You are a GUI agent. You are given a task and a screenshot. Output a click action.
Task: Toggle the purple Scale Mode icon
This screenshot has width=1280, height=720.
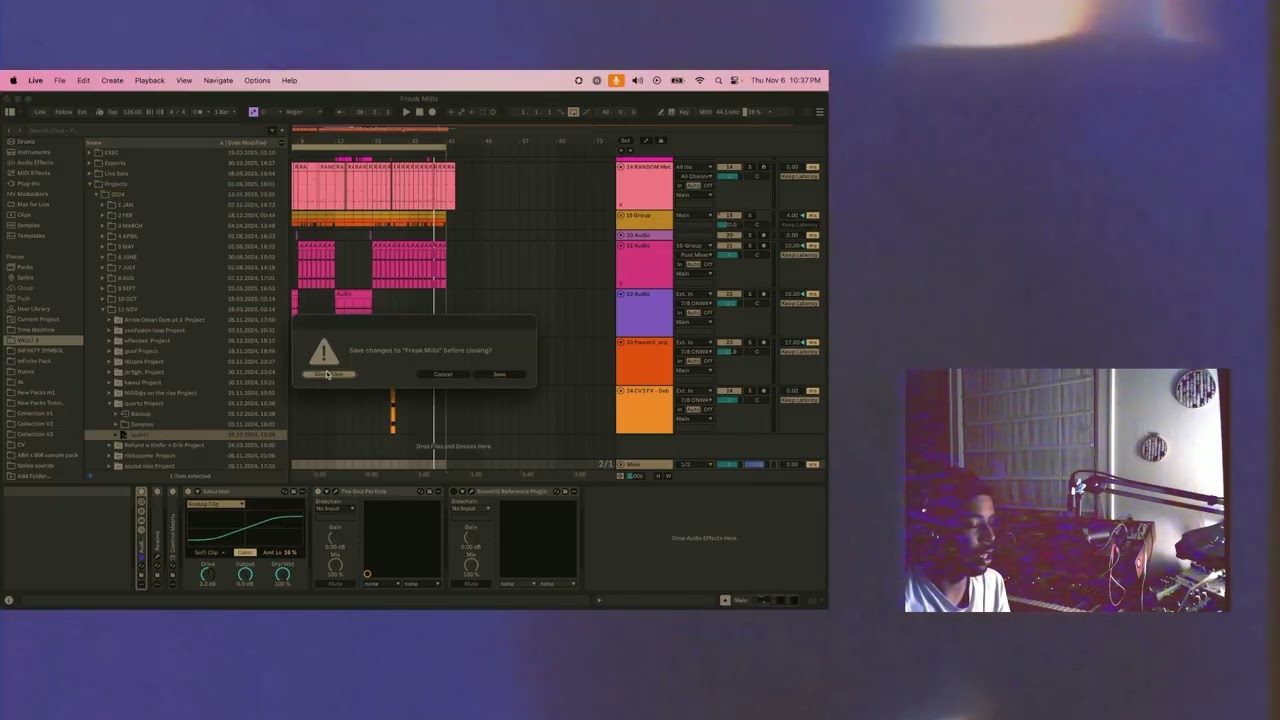(253, 112)
